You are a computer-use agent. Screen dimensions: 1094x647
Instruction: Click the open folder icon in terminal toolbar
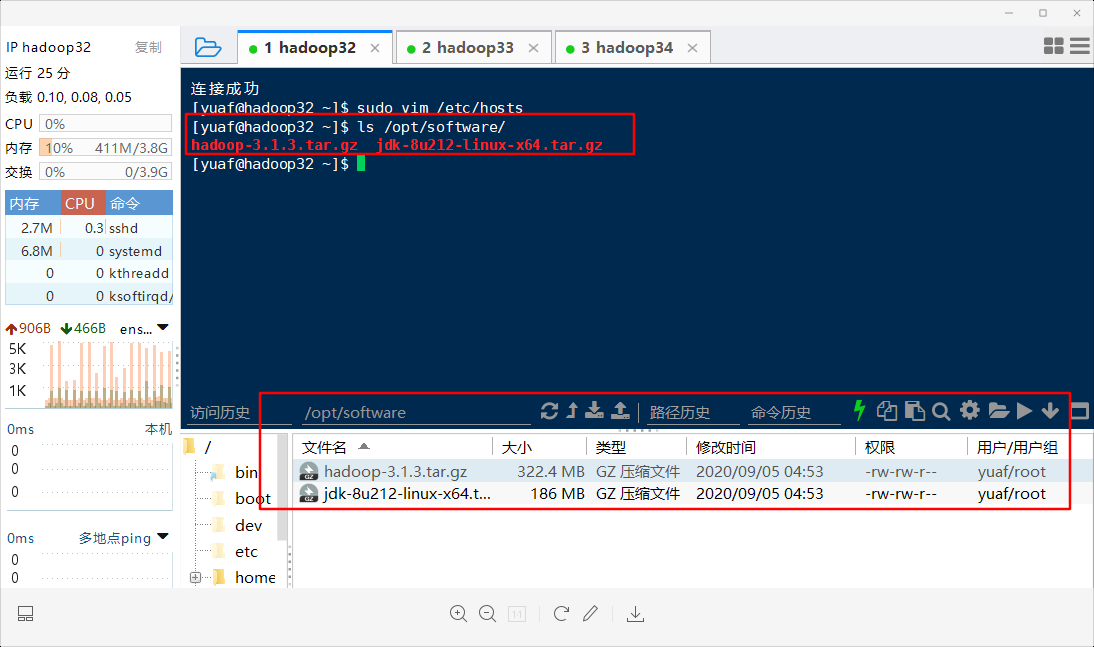pyautogui.click(x=998, y=411)
